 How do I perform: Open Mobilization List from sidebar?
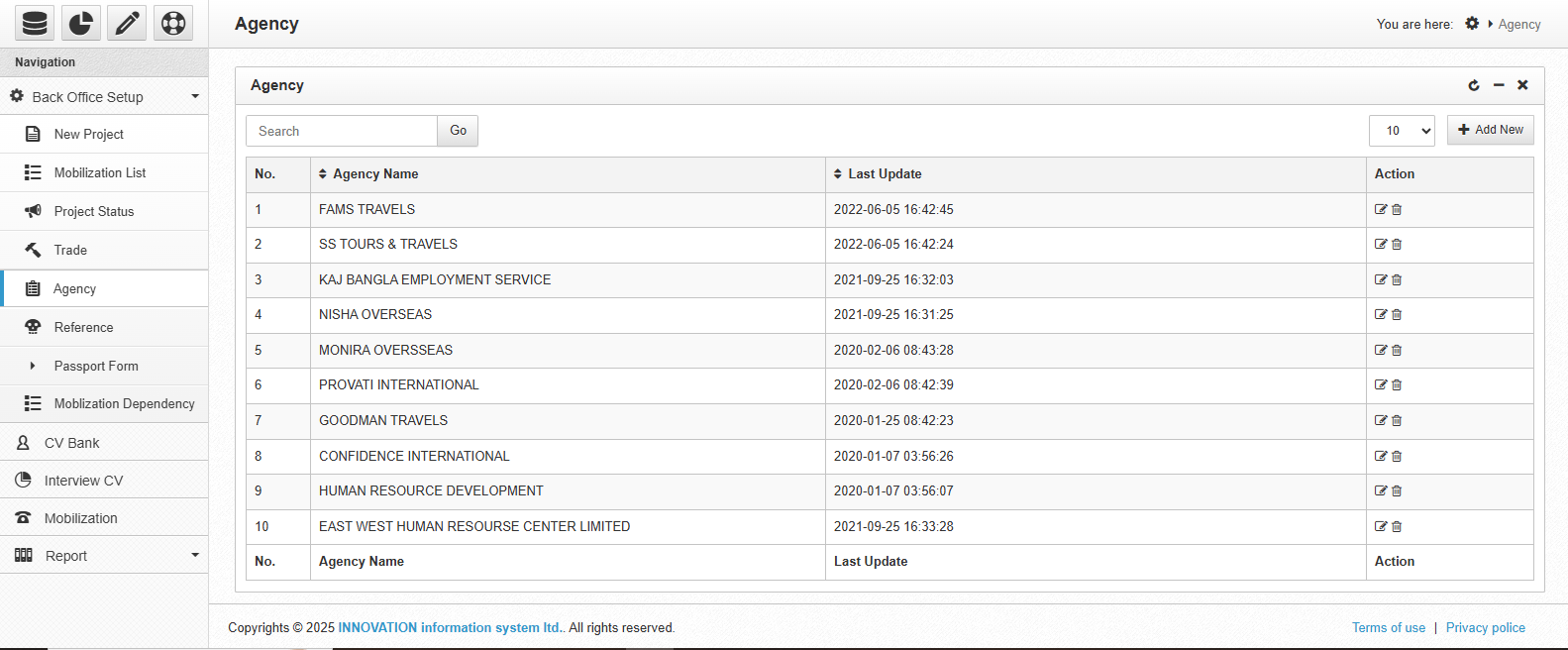[x=100, y=172]
